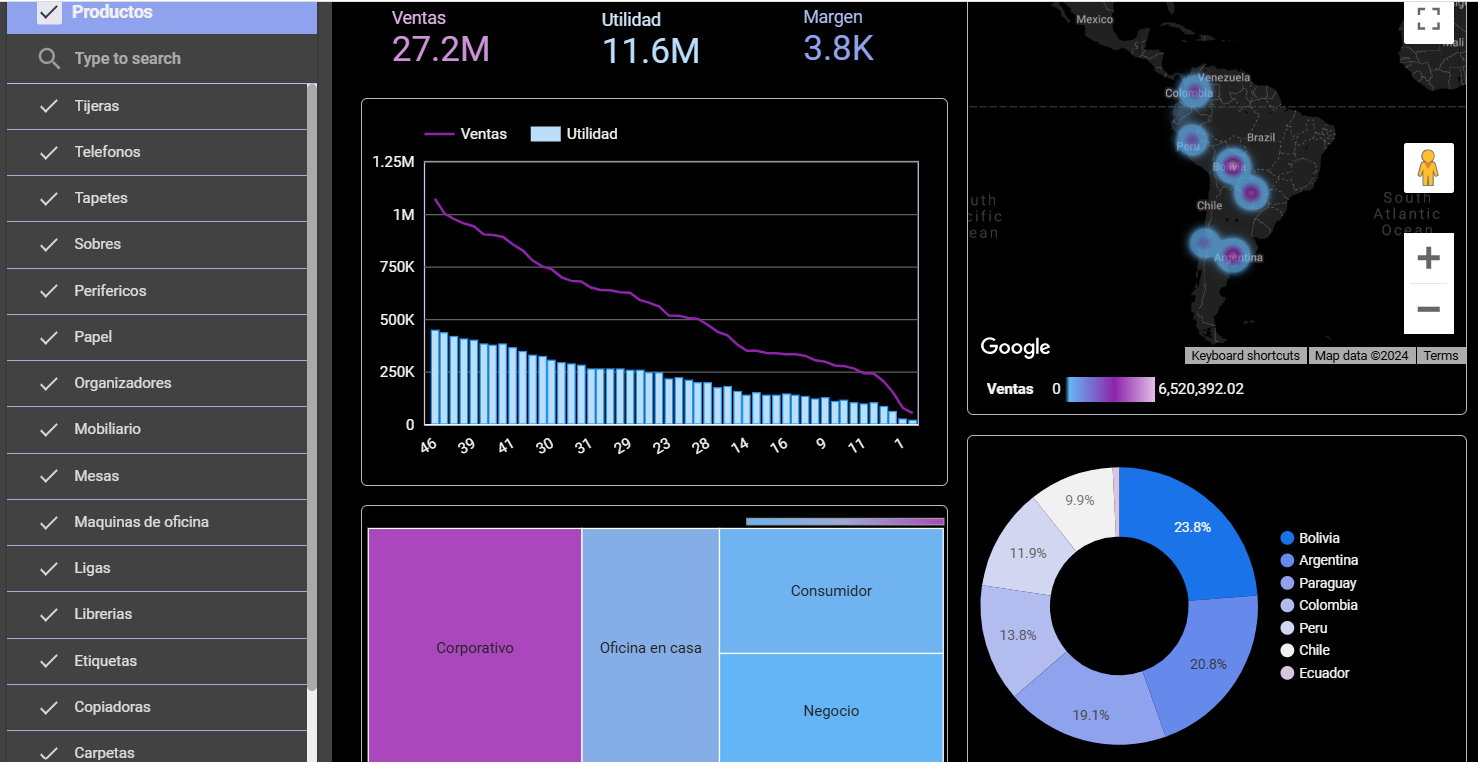Screen dimensions: 1478x762
Task: Click the Ventas color gradient legend bar
Action: coord(1110,389)
